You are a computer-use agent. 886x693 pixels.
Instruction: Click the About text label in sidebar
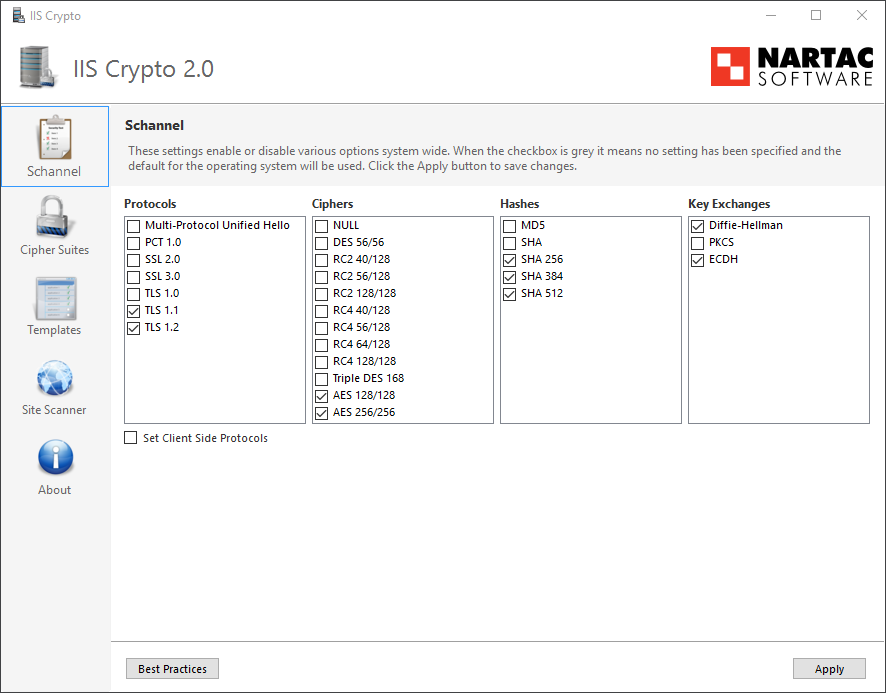(54, 490)
